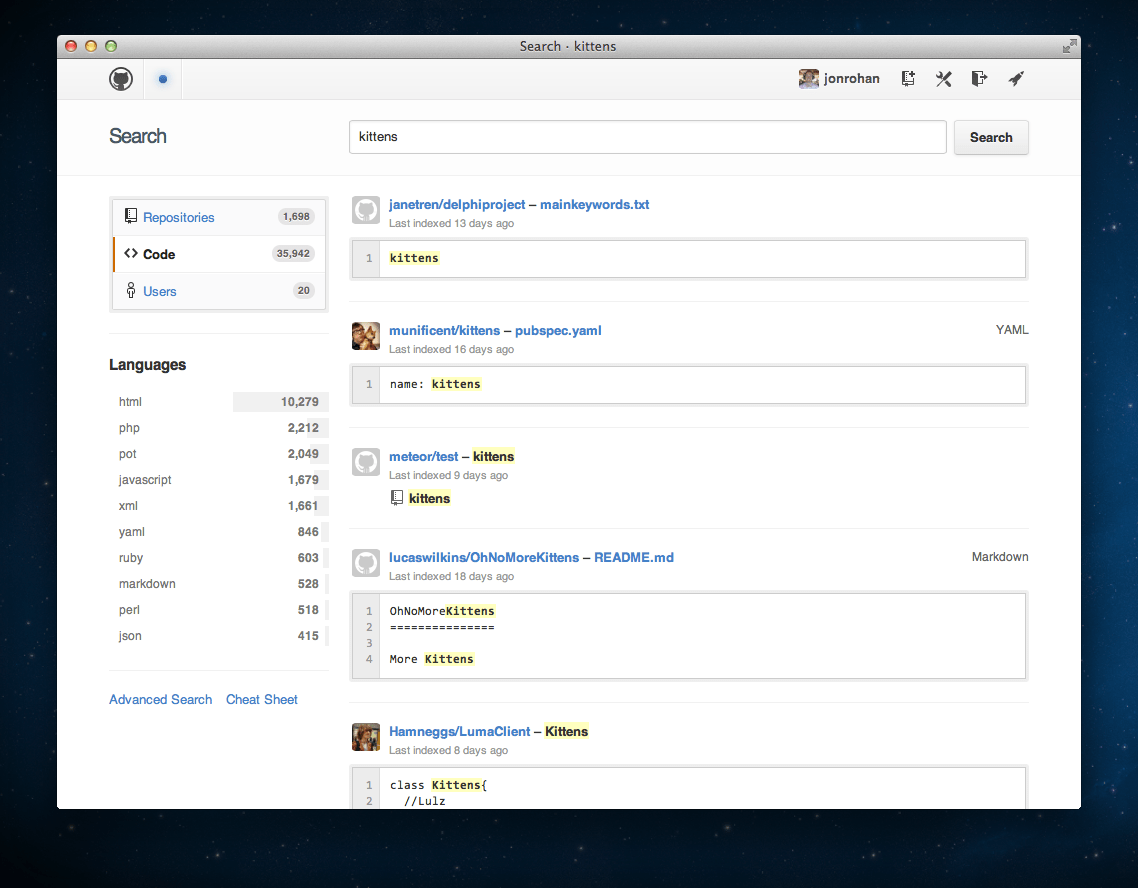Switch to the Repositories results tab
The height and width of the screenshot is (888, 1138).
(x=178, y=217)
